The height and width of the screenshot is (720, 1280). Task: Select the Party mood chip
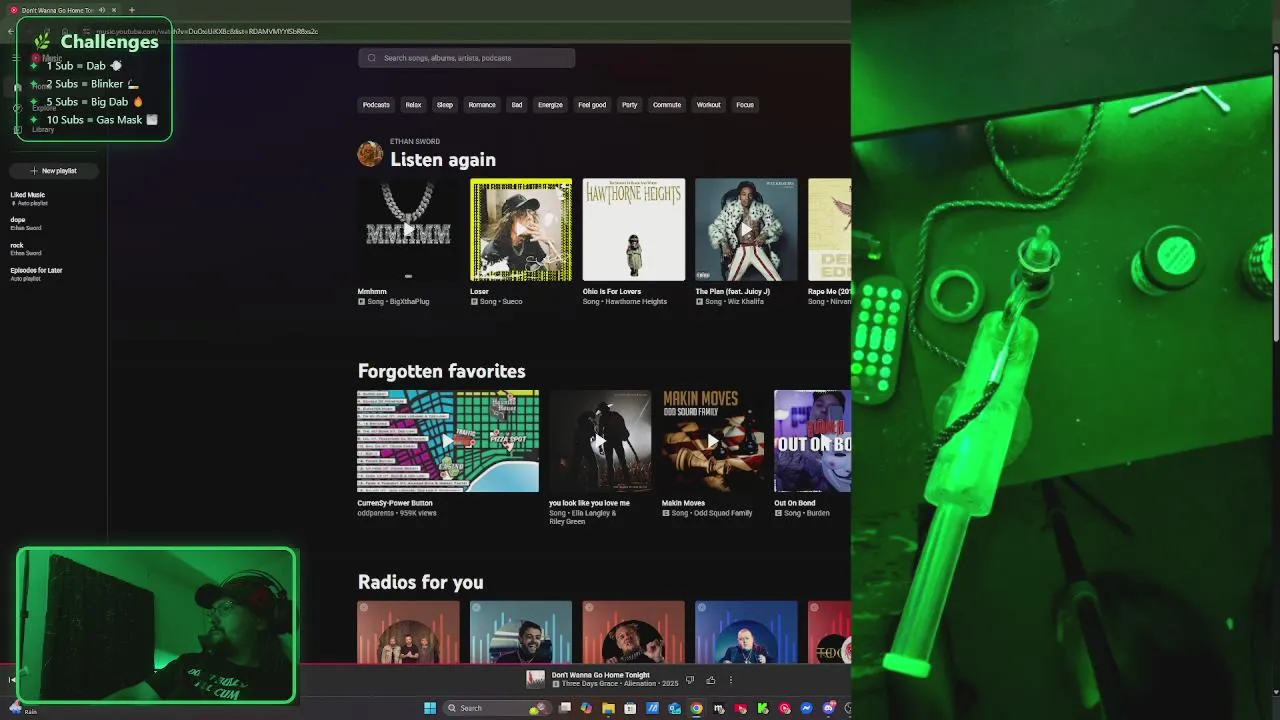(629, 105)
